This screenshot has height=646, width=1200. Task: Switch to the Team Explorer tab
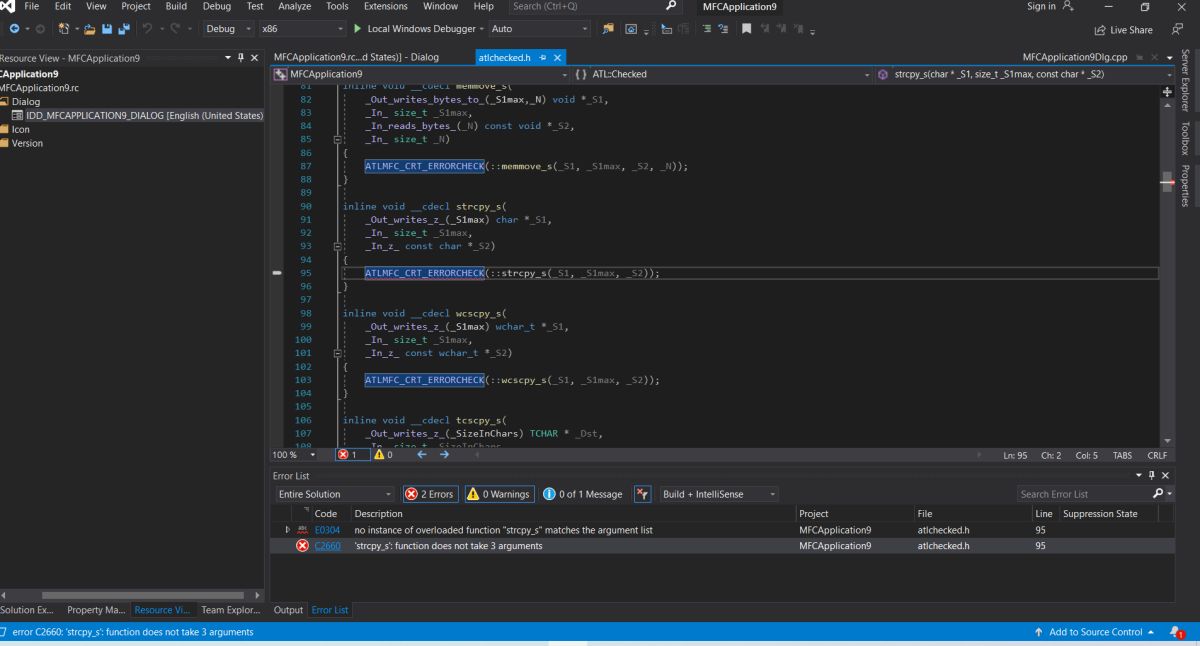tap(231, 610)
